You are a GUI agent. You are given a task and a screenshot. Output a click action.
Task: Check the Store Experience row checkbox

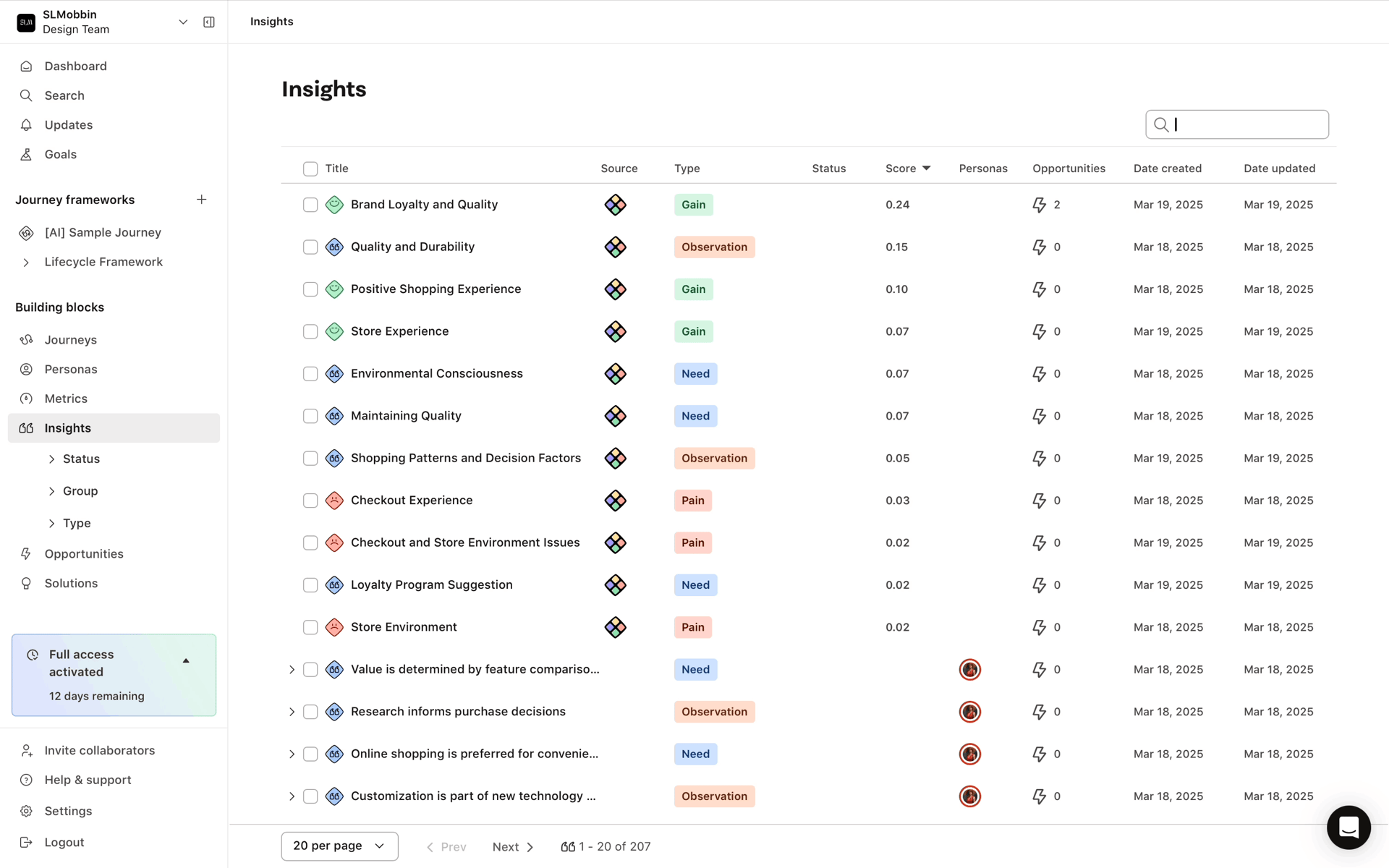(310, 332)
